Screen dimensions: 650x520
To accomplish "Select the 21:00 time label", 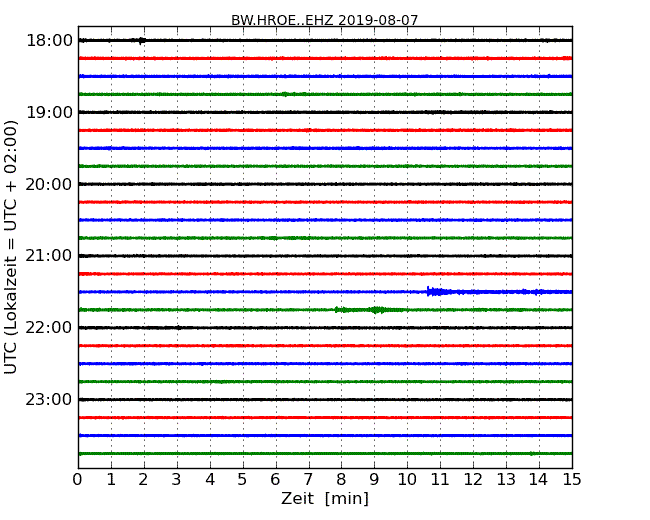I will [49, 256].
